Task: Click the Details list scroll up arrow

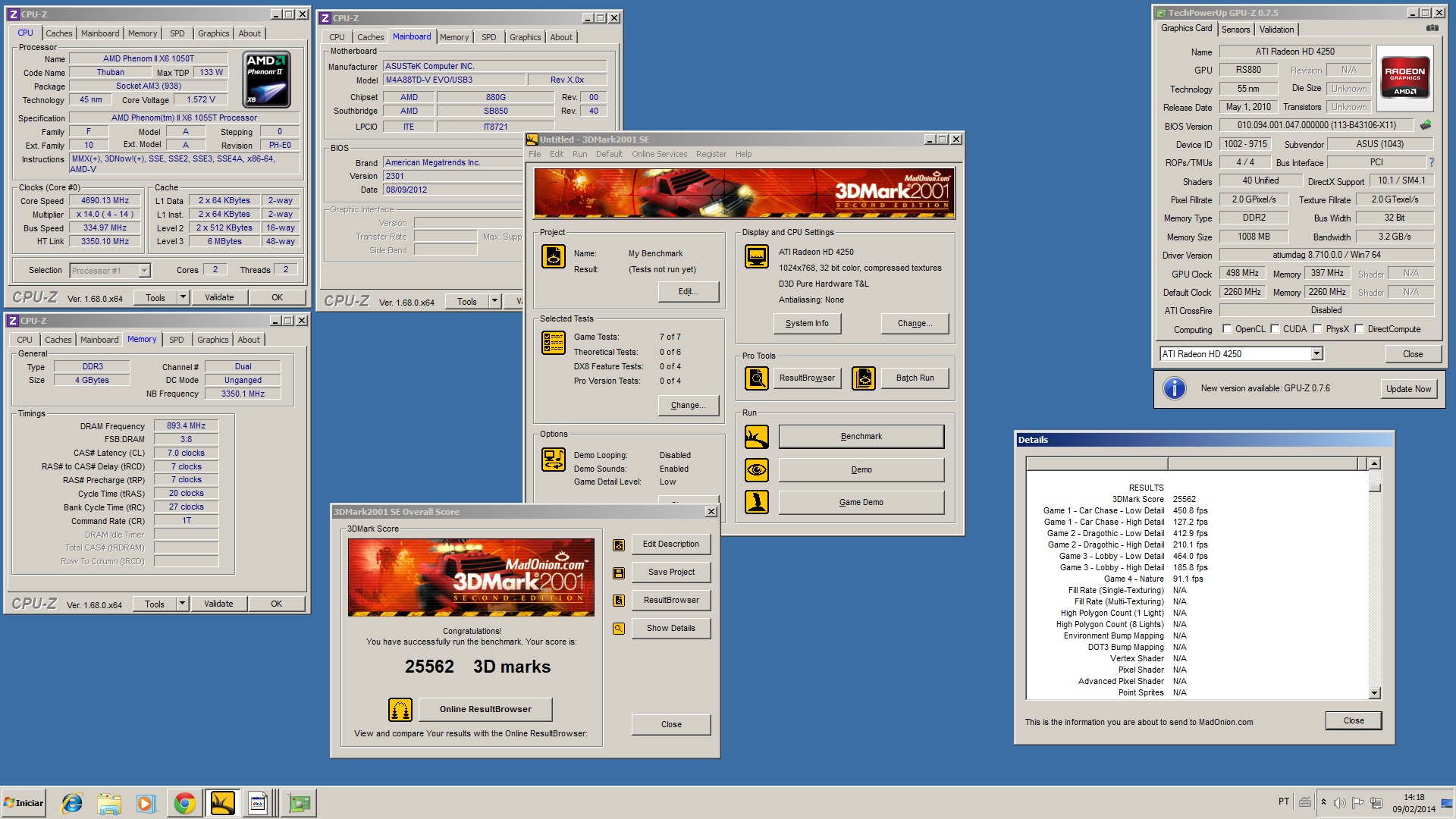Action: click(1374, 463)
